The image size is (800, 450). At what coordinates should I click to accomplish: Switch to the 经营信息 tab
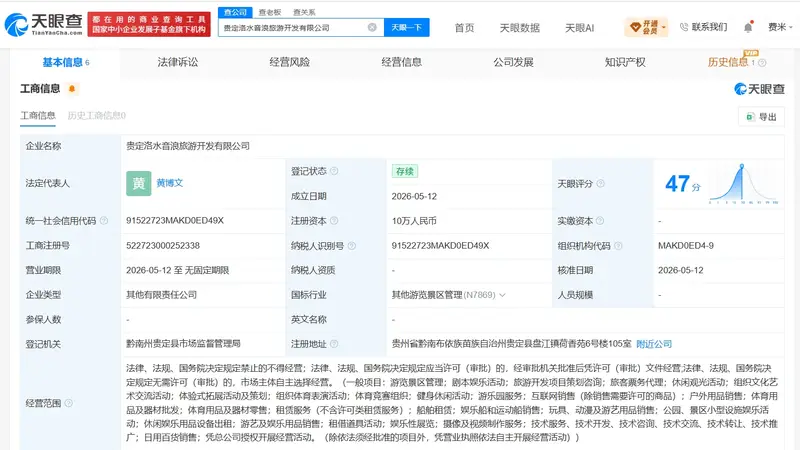[x=402, y=62]
